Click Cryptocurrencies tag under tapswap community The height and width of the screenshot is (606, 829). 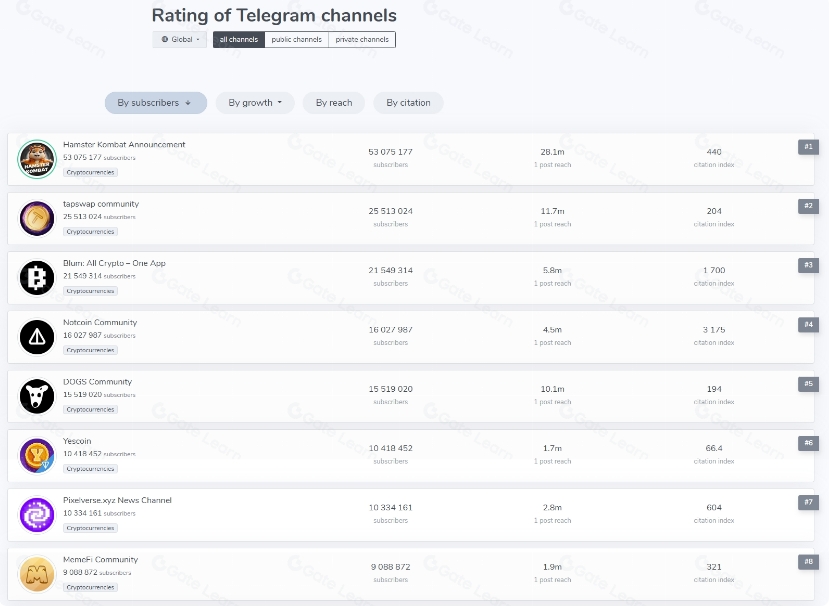click(x=90, y=232)
